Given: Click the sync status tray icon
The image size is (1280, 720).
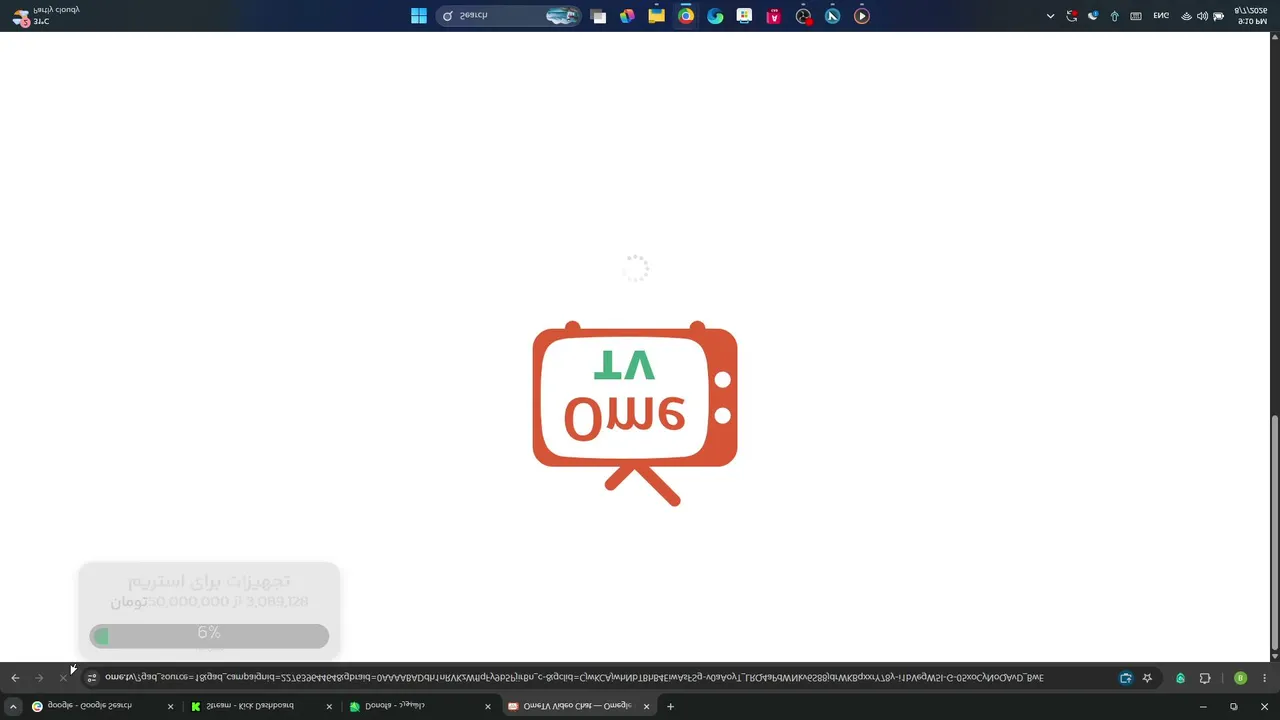Looking at the screenshot, I should 1072,16.
